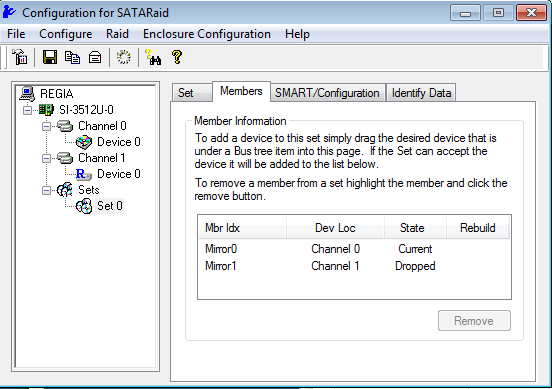The height and width of the screenshot is (389, 552).
Task: Click the Set 0 disks icon
Action: pyautogui.click(x=84, y=206)
